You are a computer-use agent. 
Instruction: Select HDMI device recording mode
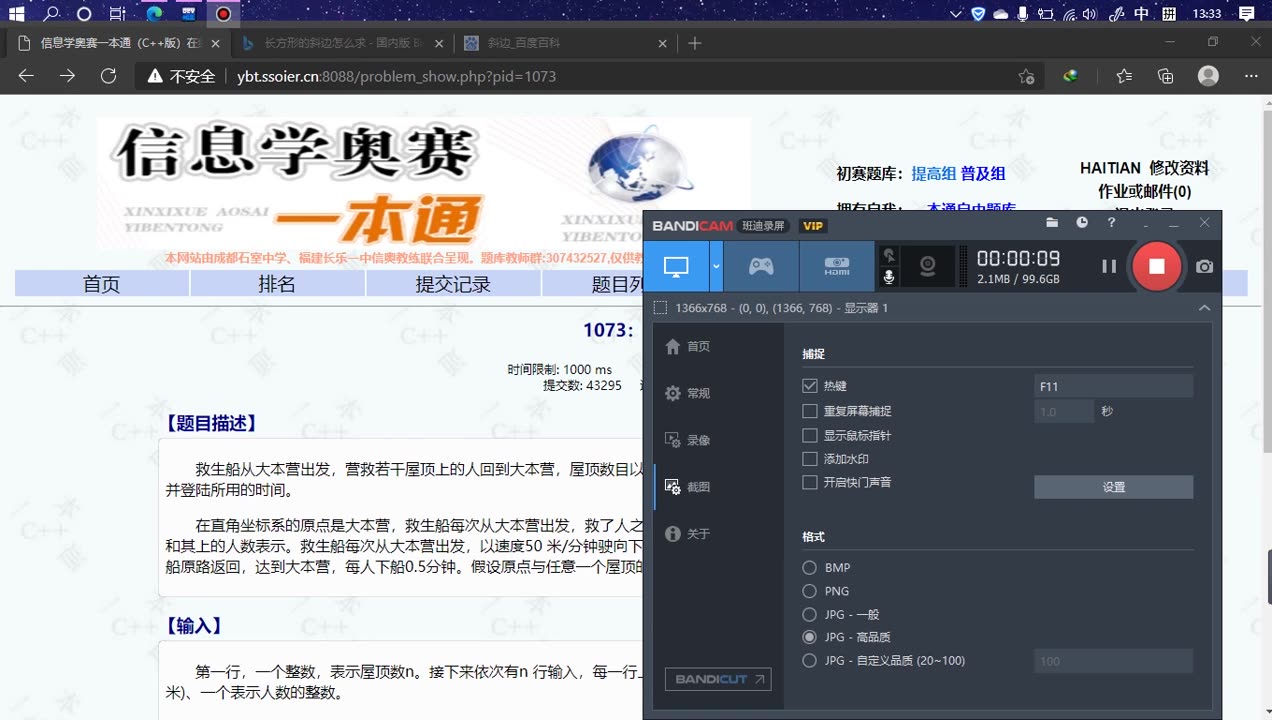[837, 266]
